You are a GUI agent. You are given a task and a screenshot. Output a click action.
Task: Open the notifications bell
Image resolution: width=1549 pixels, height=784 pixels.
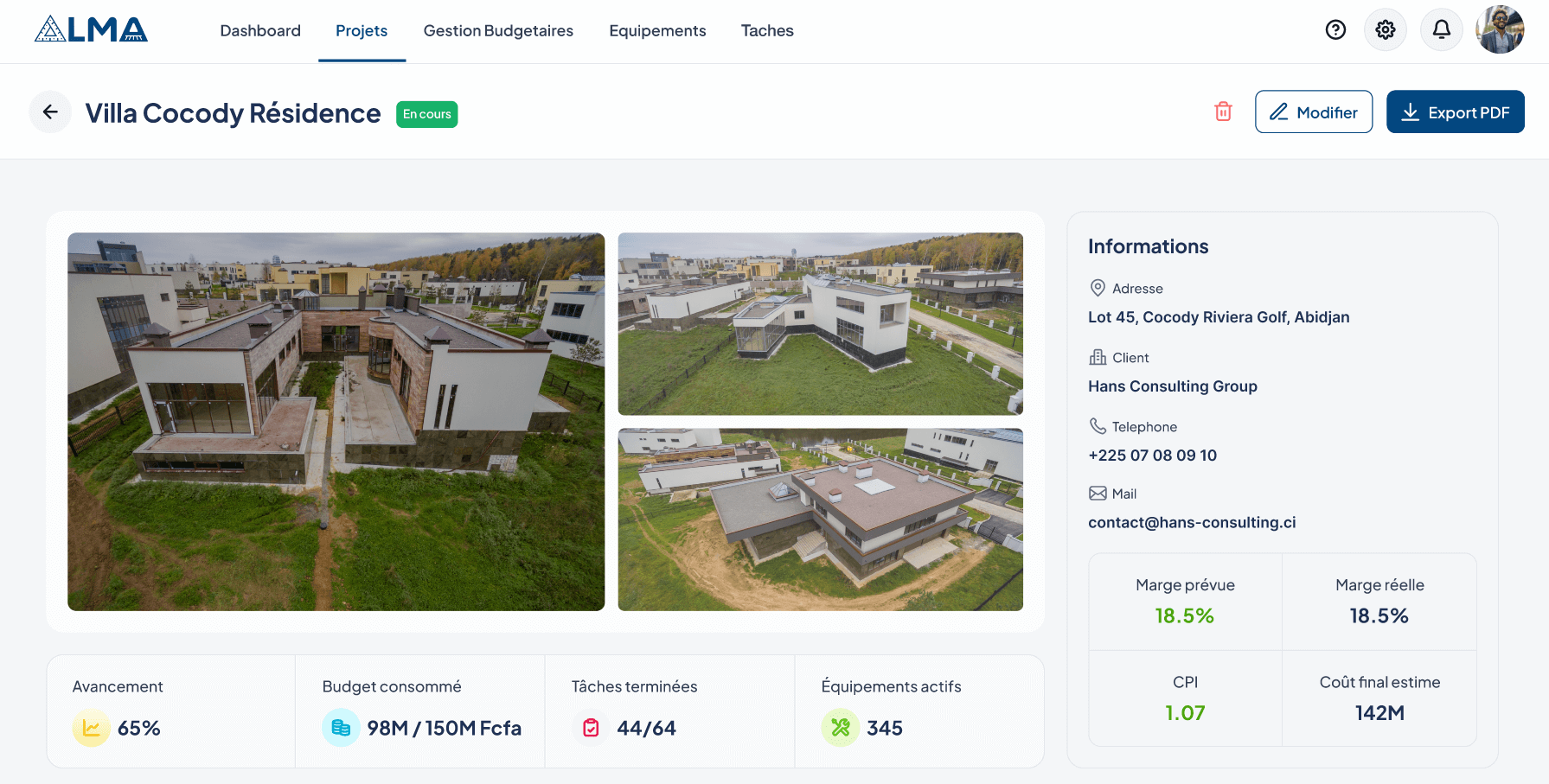[x=1441, y=30]
